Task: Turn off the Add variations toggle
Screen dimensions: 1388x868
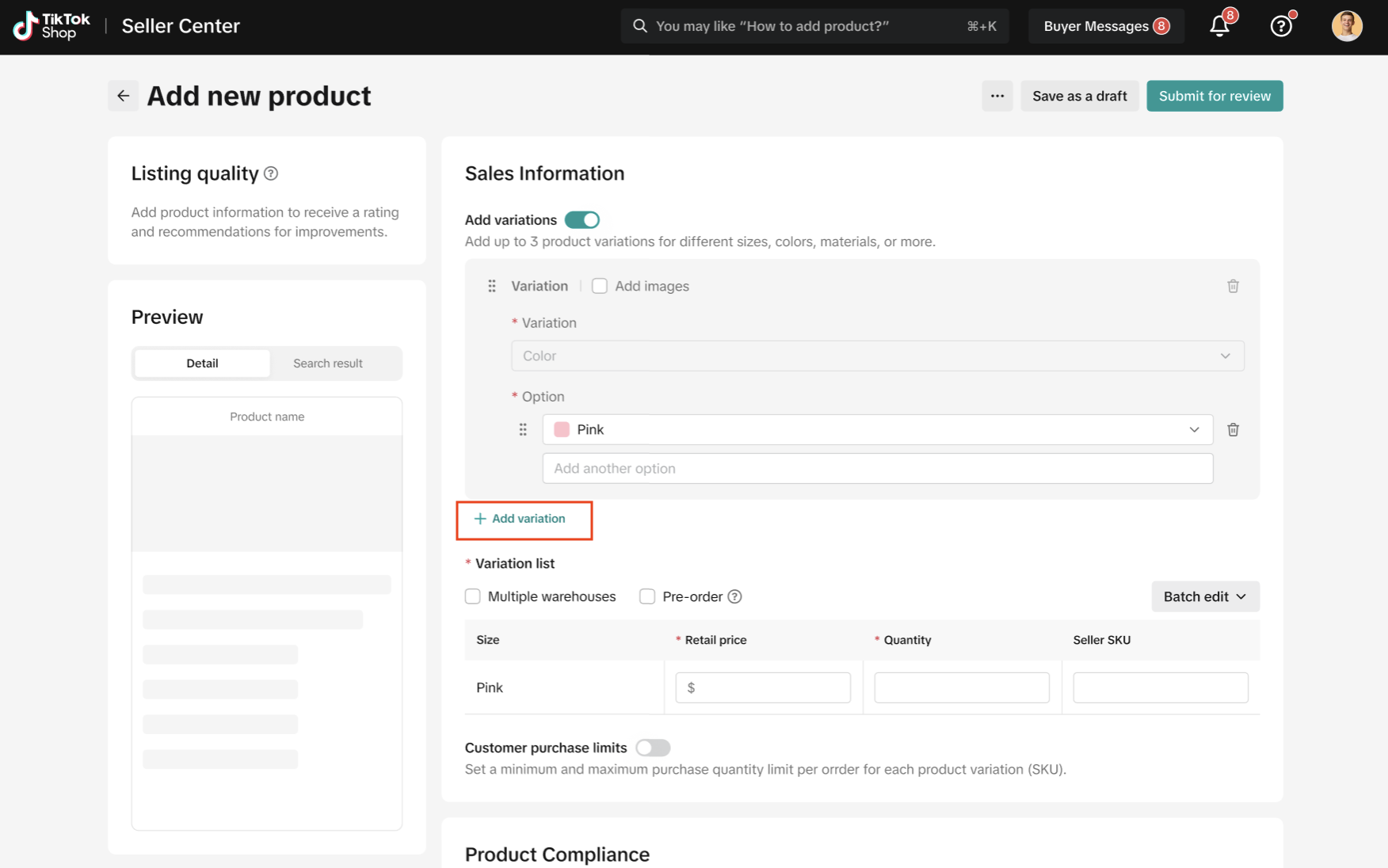Action: 582,220
